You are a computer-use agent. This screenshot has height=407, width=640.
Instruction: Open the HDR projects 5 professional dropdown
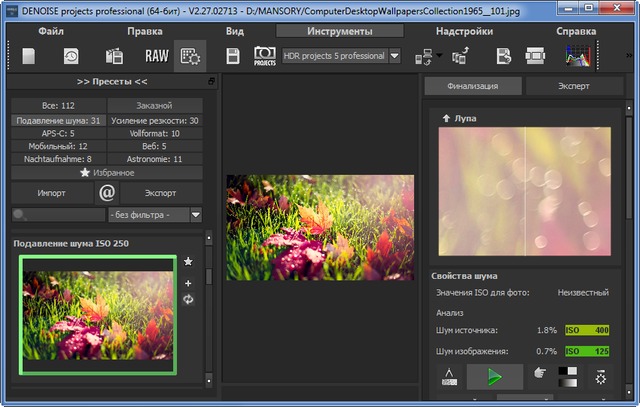coord(395,57)
